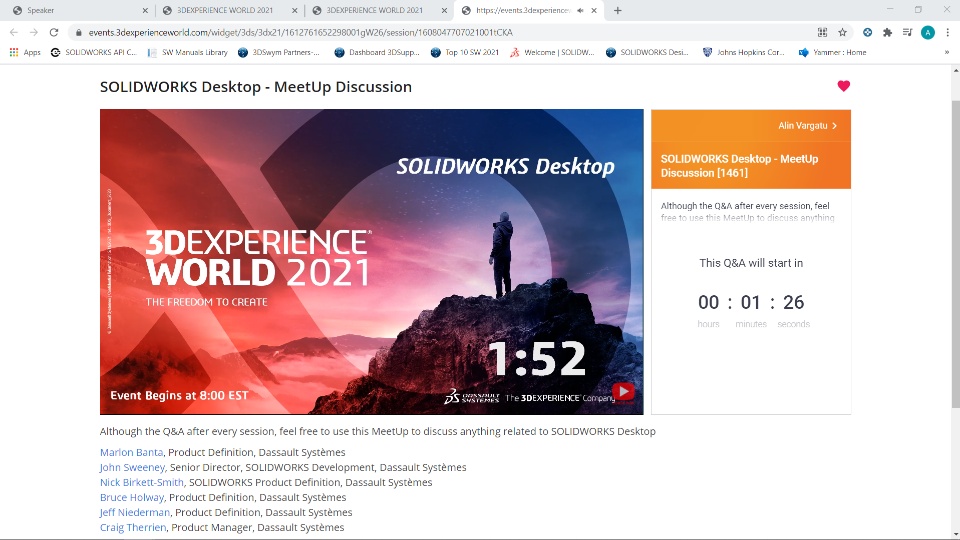Open the SOLIDWORKS API bookmark
960x540 pixels.
point(94,53)
